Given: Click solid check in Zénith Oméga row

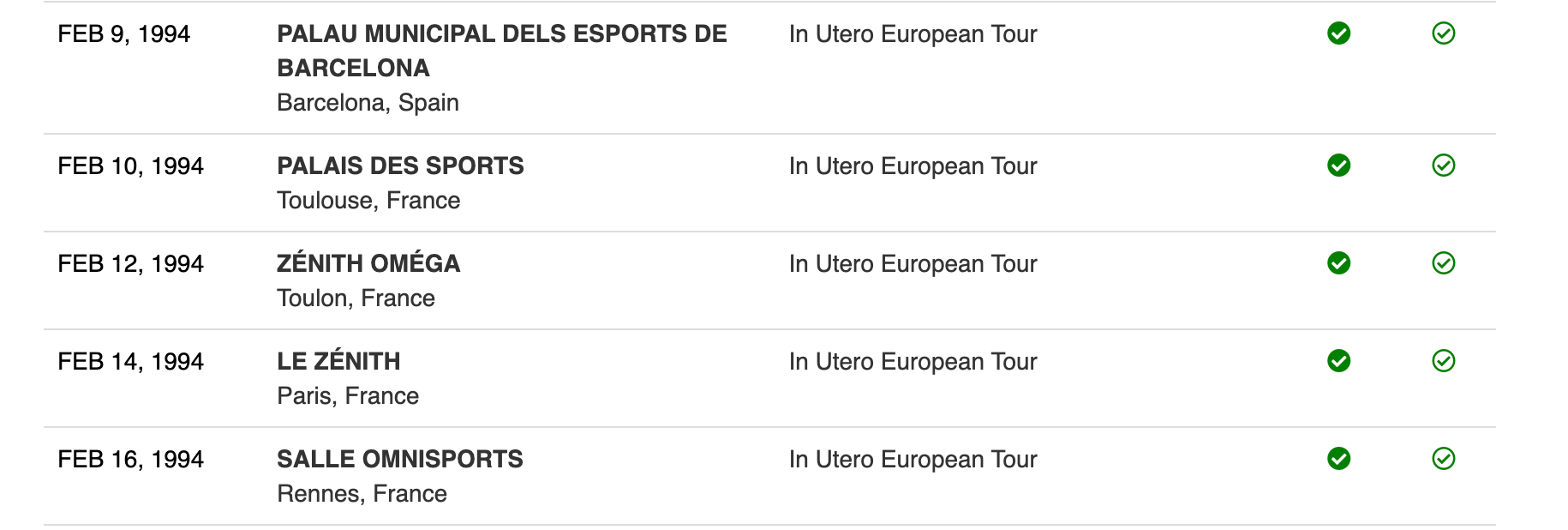Looking at the screenshot, I should pyautogui.click(x=1338, y=263).
